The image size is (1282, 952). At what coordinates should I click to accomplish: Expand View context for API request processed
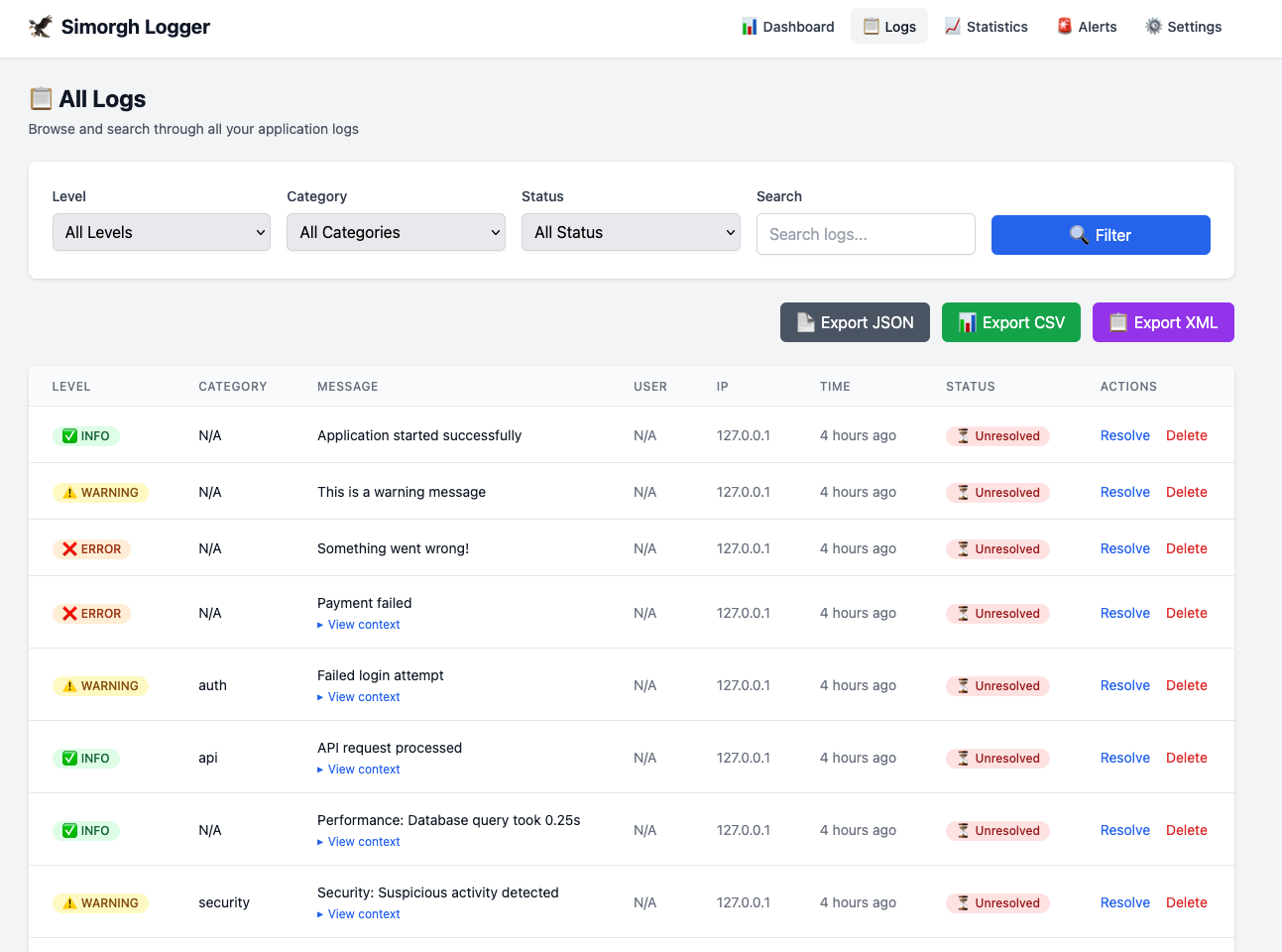tap(363, 770)
